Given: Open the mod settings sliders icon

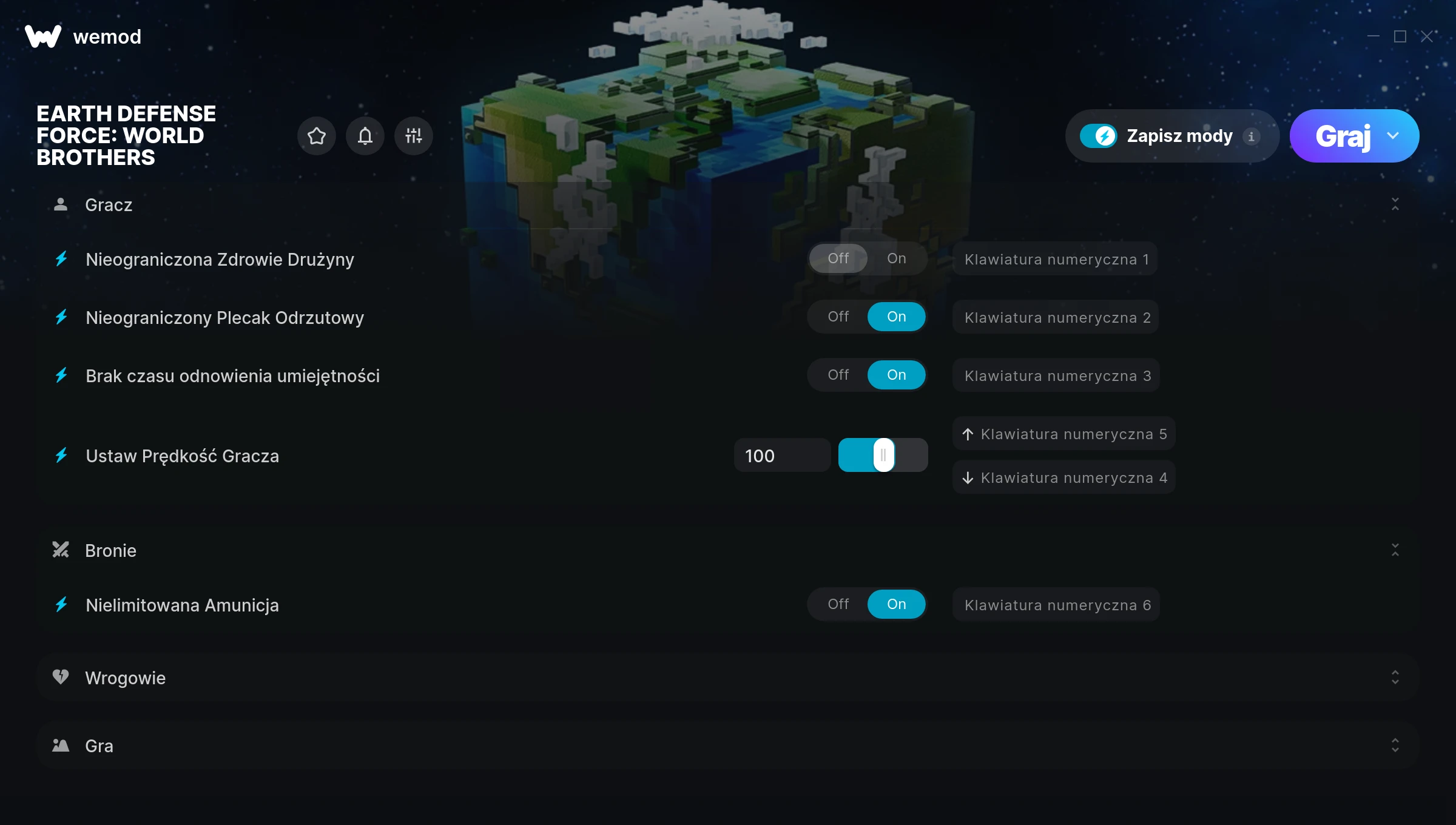Looking at the screenshot, I should pos(414,136).
